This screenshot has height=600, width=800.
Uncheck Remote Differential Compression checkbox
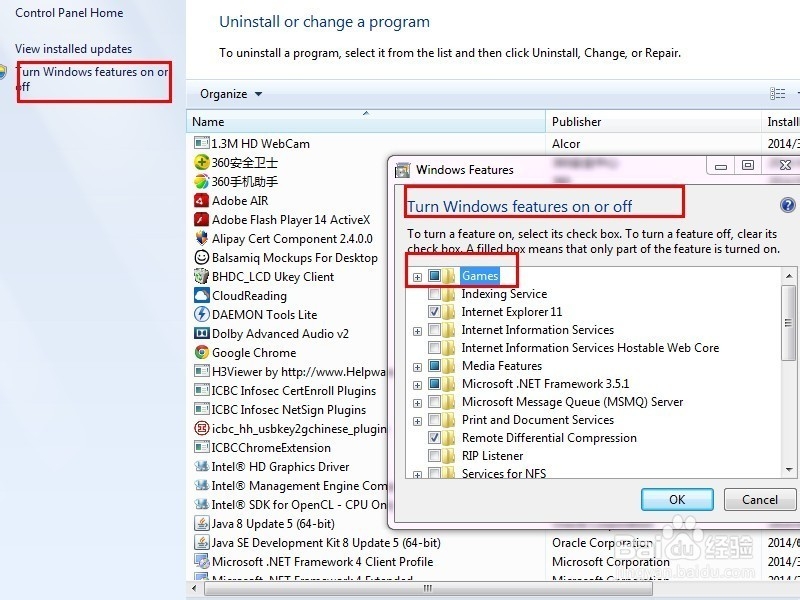click(x=435, y=438)
